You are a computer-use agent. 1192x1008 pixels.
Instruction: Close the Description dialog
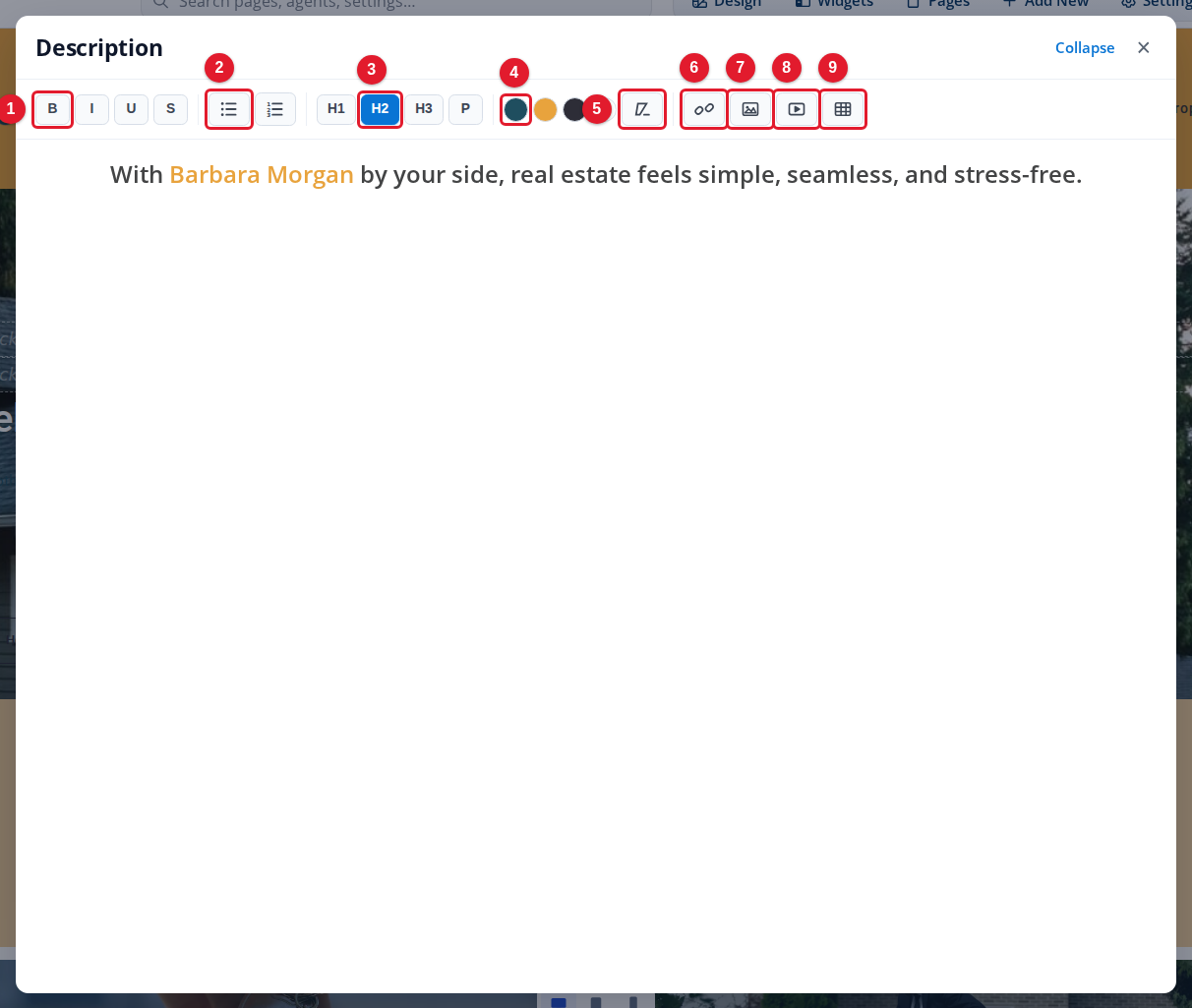[x=1143, y=48]
